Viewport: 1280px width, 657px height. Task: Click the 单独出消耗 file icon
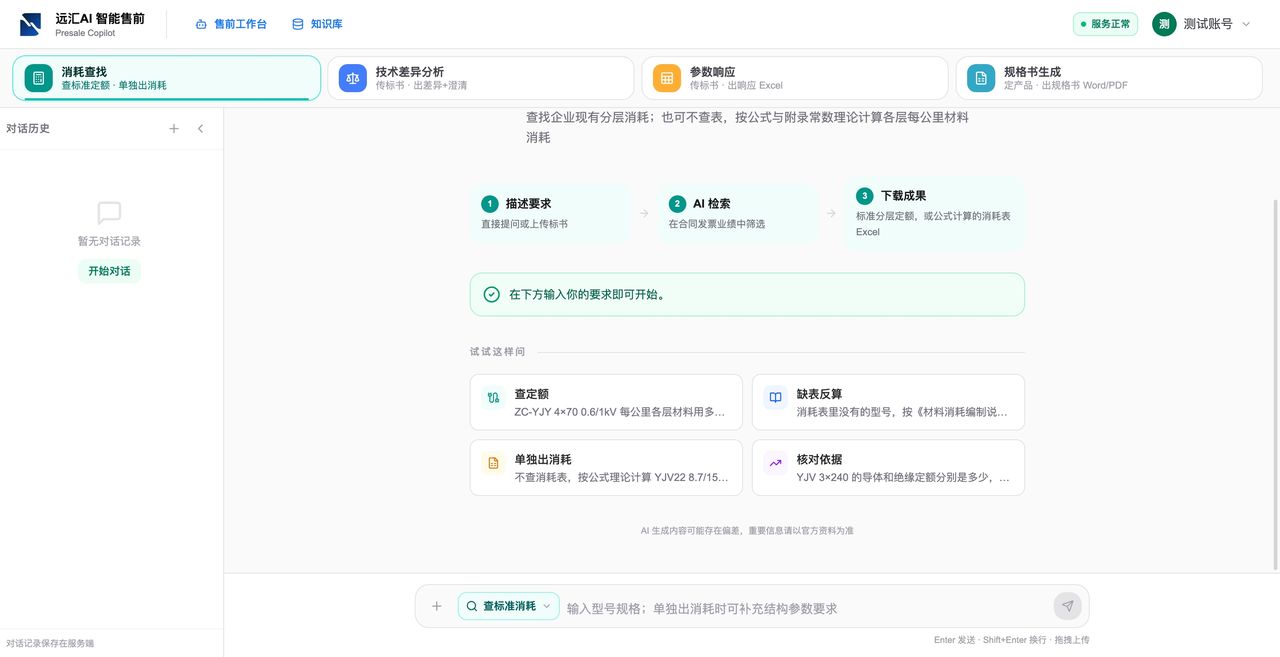click(493, 464)
